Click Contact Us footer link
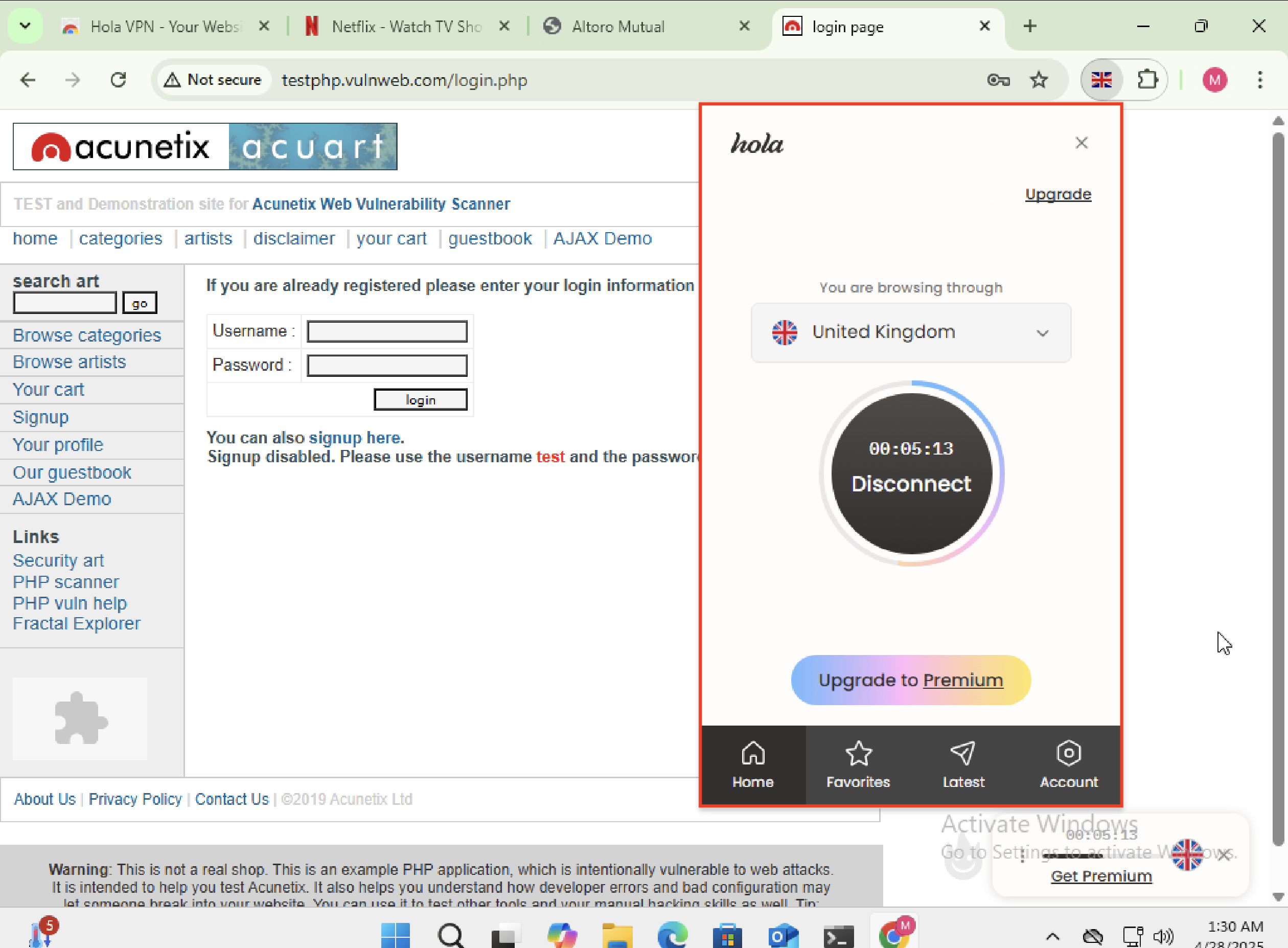 coord(232,799)
